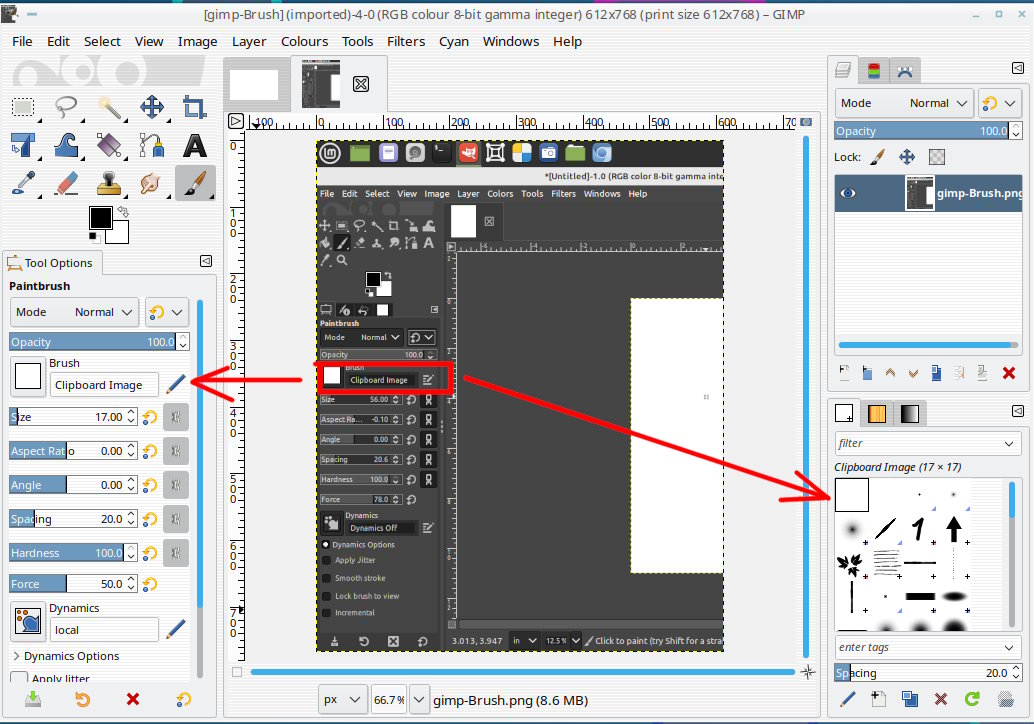Choose the Fuzzy Select magic wand tool
The width and height of the screenshot is (1034, 724).
[x=110, y=108]
